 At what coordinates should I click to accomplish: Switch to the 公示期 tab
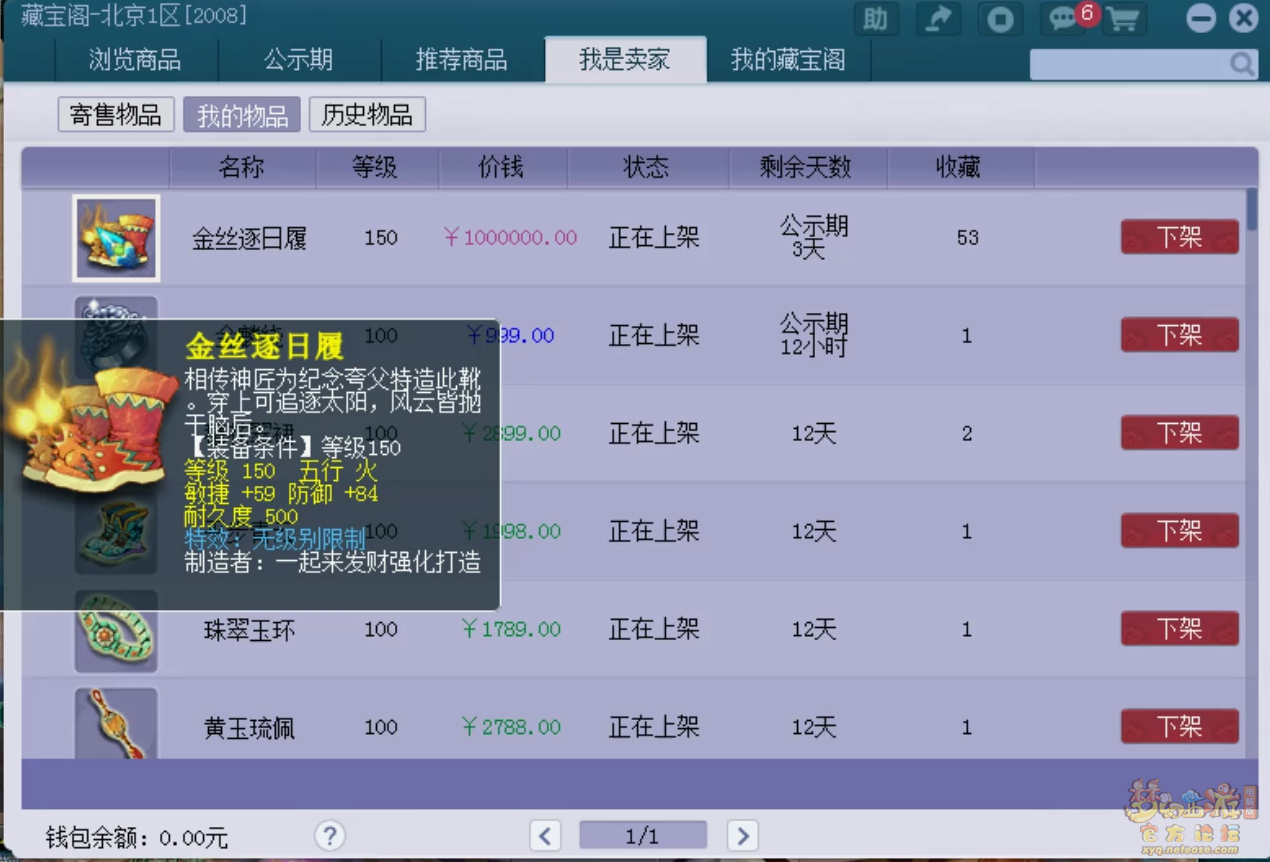point(298,60)
